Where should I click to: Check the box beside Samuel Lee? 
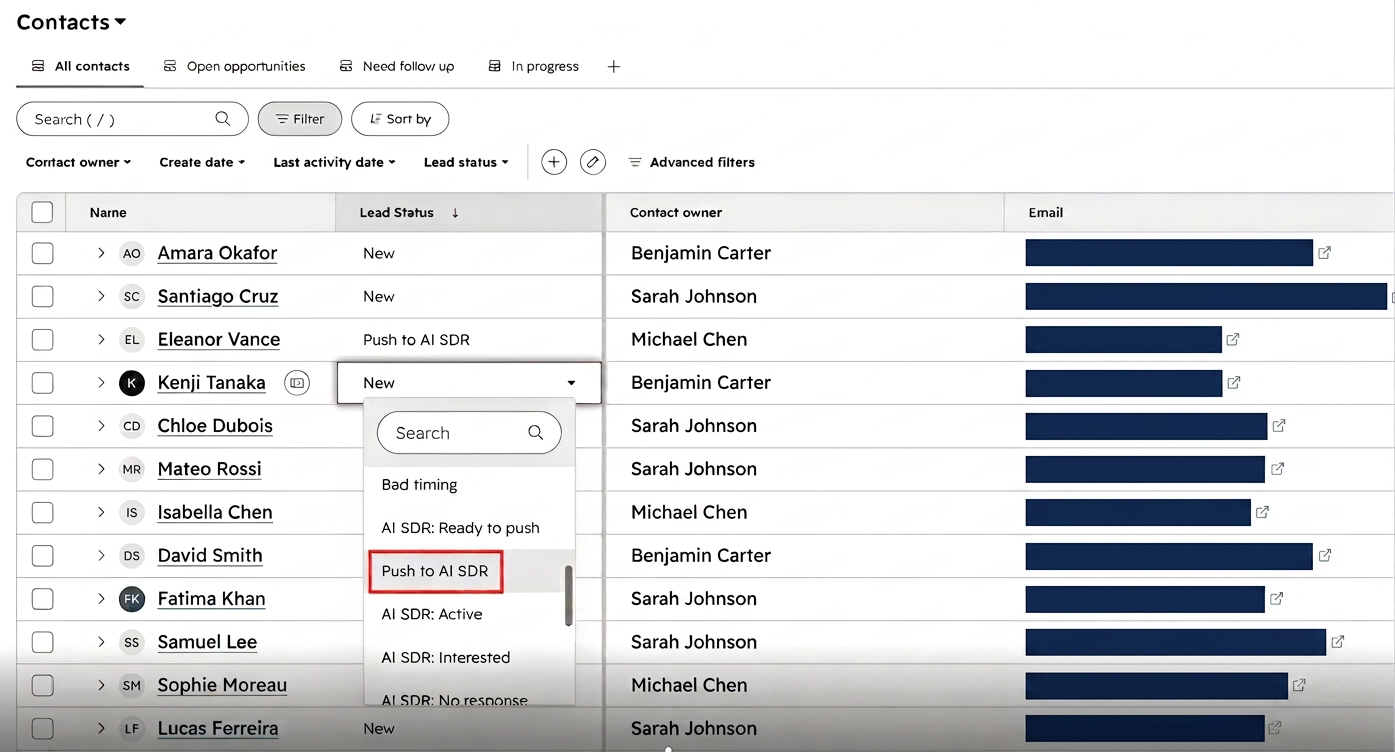click(x=42, y=642)
